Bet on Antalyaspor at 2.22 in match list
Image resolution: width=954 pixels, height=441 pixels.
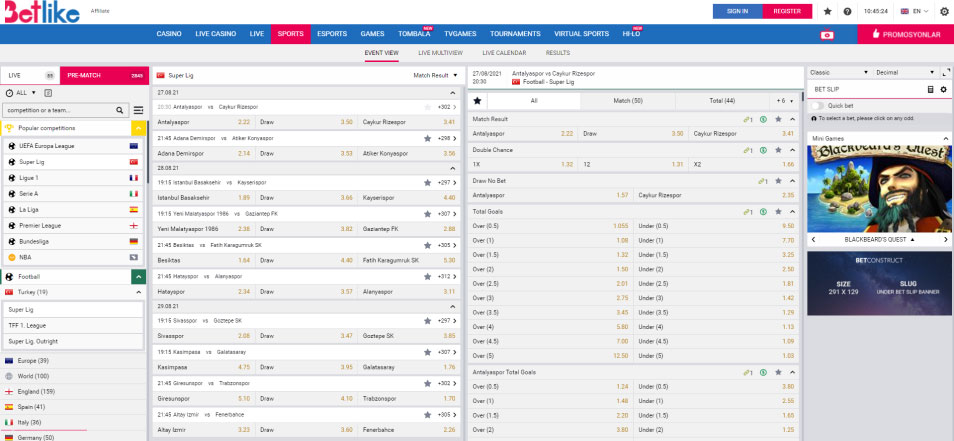[204, 122]
